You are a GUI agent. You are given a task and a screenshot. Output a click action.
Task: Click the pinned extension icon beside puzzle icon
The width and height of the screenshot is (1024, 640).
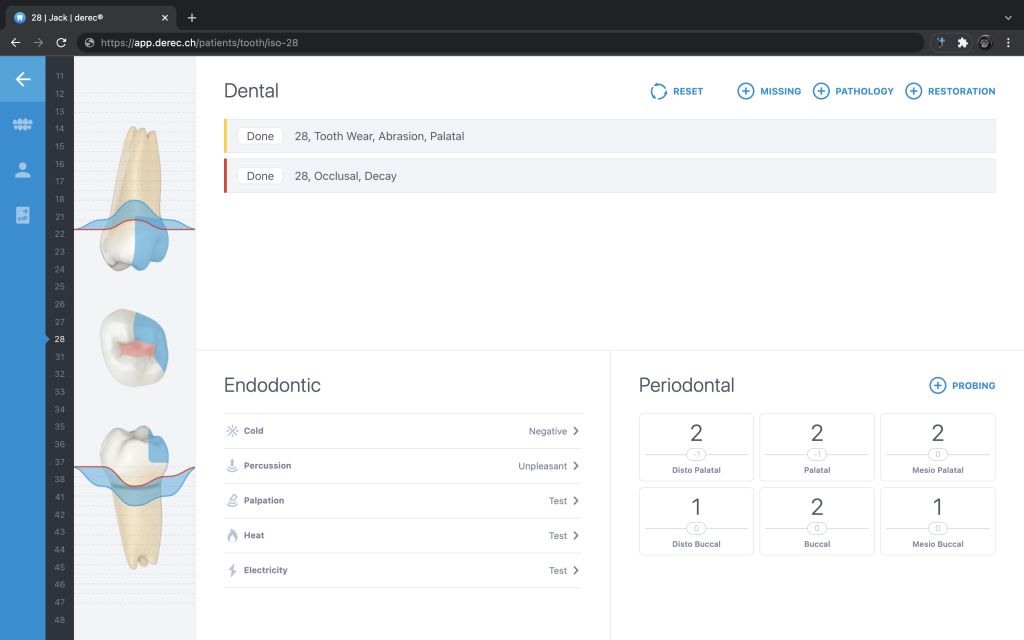(940, 42)
